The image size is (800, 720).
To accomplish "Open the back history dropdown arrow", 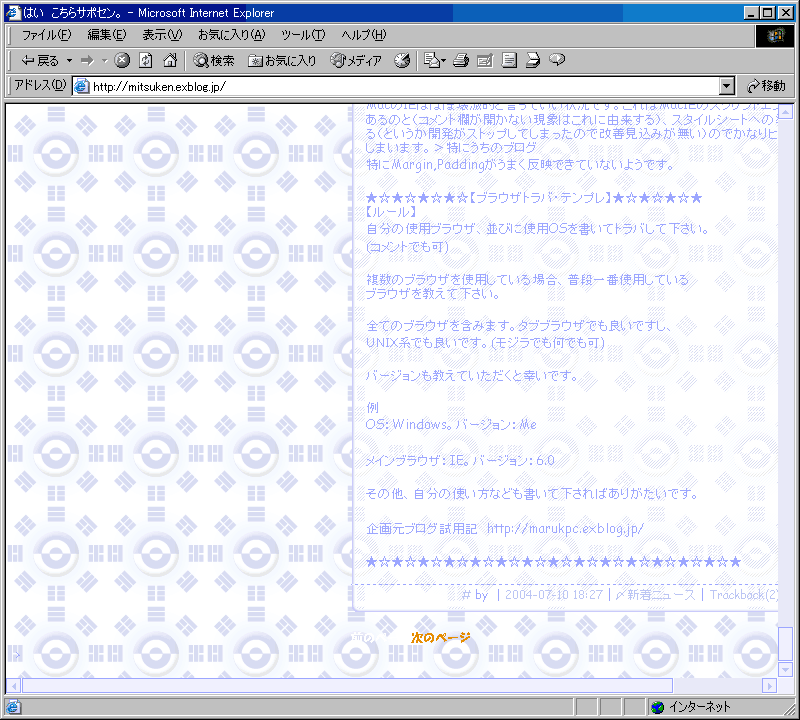I will click(x=69, y=61).
